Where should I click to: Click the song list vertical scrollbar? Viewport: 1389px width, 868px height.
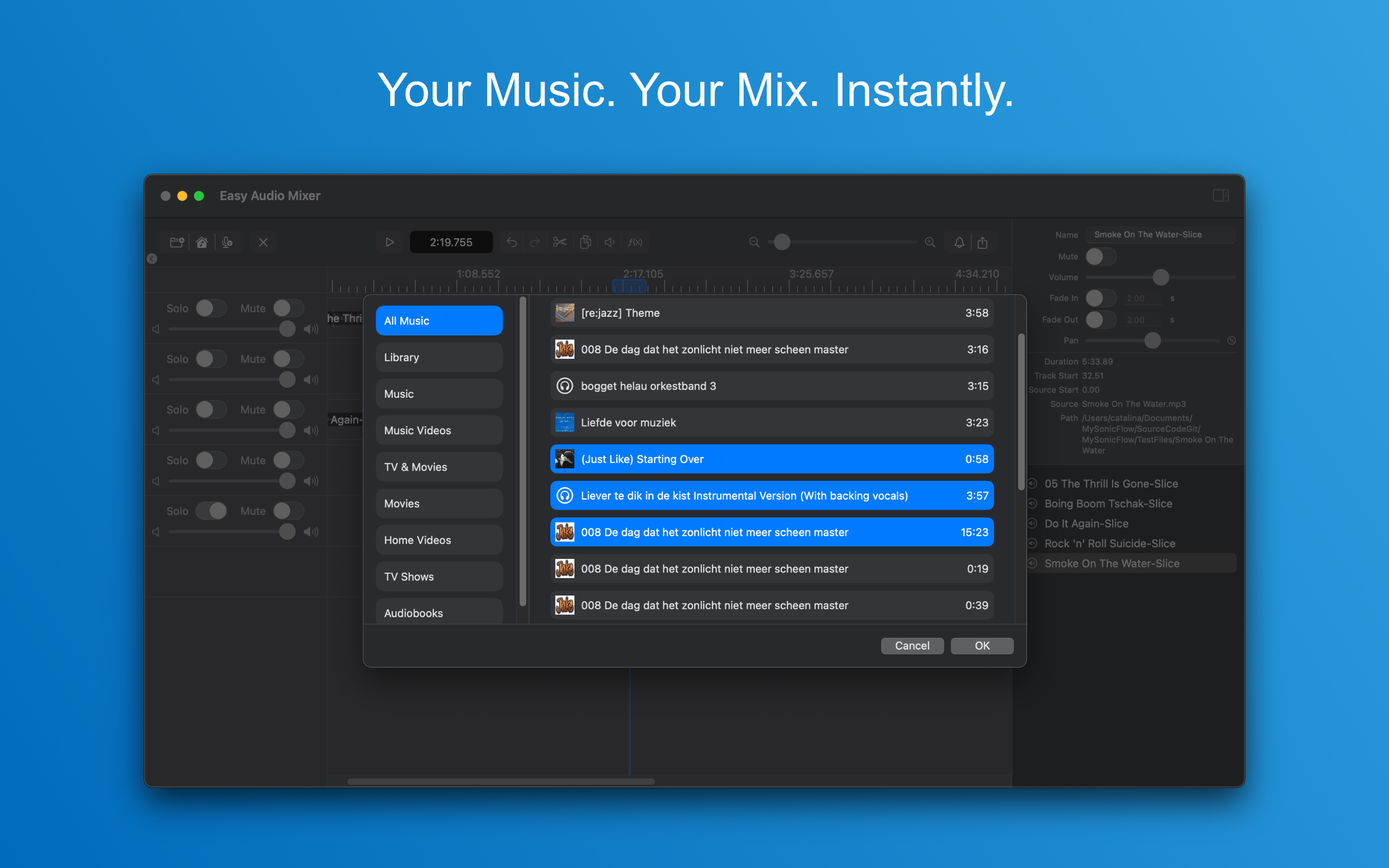pyautogui.click(x=1021, y=411)
